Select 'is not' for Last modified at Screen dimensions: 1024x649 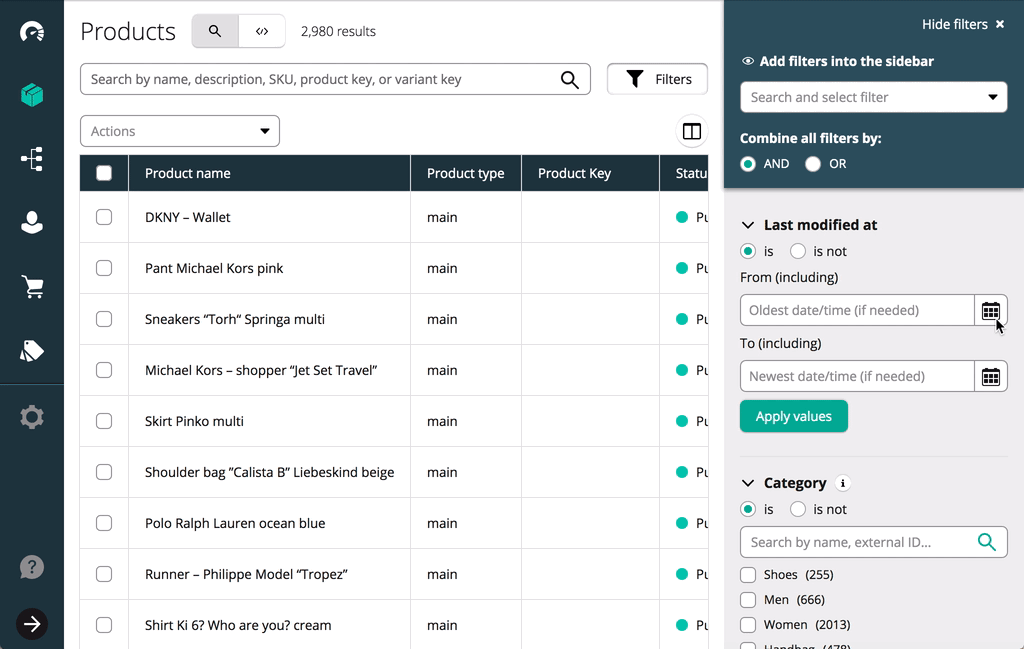click(798, 251)
